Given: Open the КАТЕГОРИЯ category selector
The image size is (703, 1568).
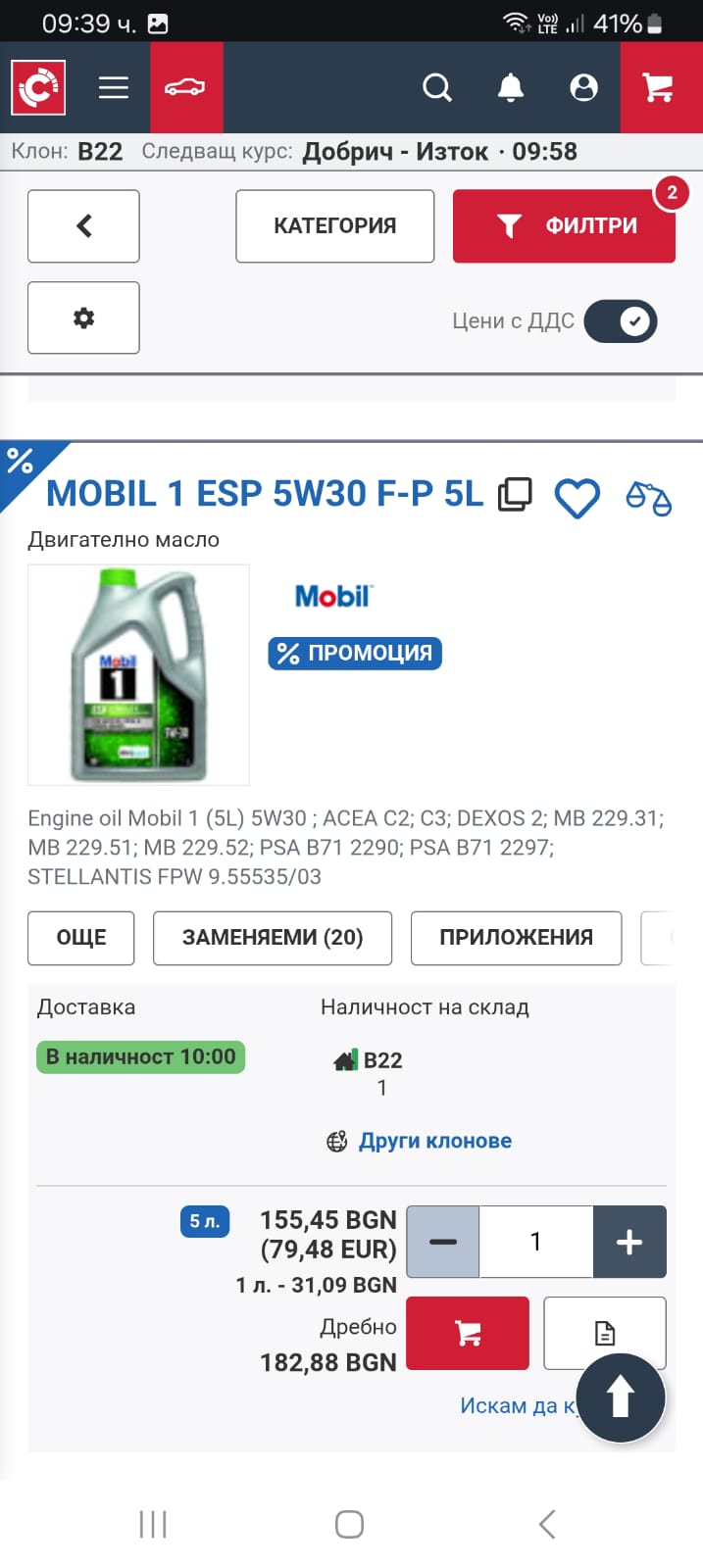Looking at the screenshot, I should click(334, 226).
